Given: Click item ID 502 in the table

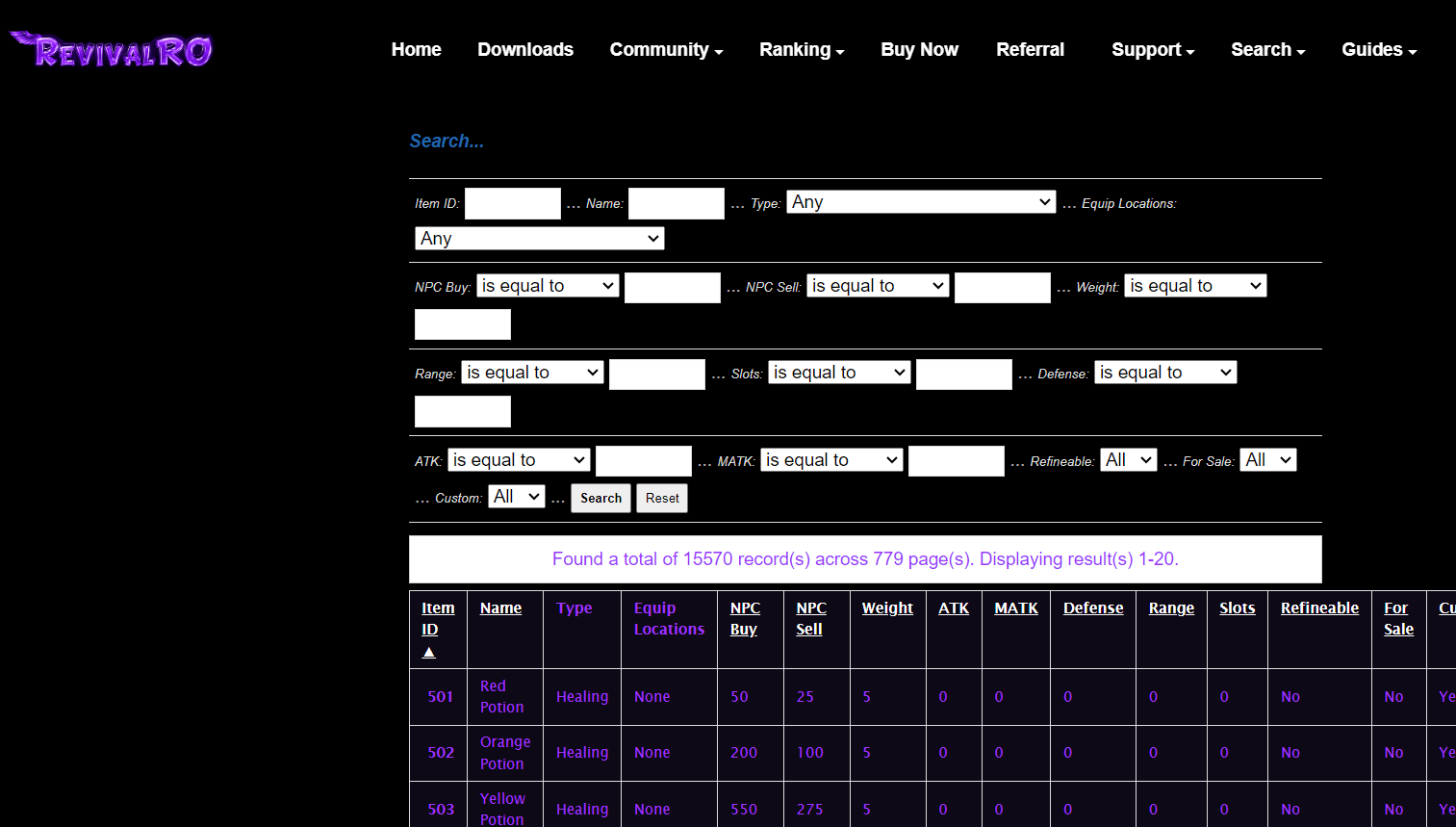Looking at the screenshot, I should click(x=441, y=753).
